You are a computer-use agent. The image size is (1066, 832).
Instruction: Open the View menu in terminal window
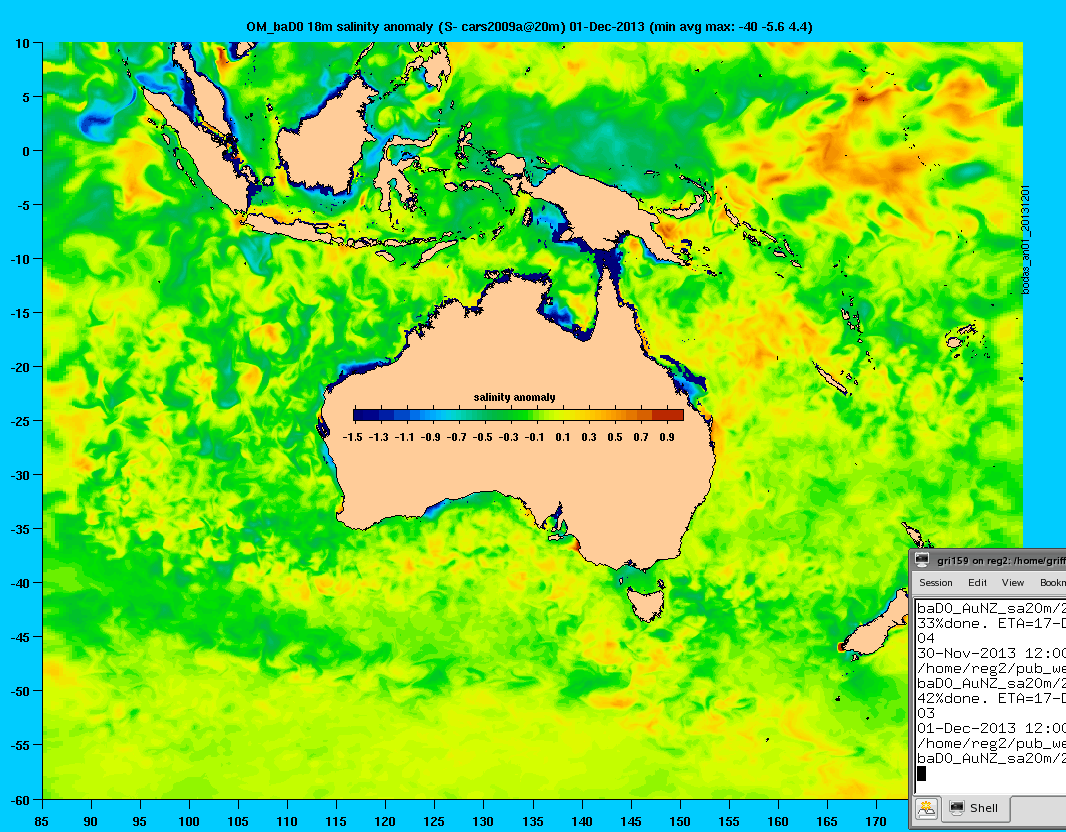(x=1012, y=583)
